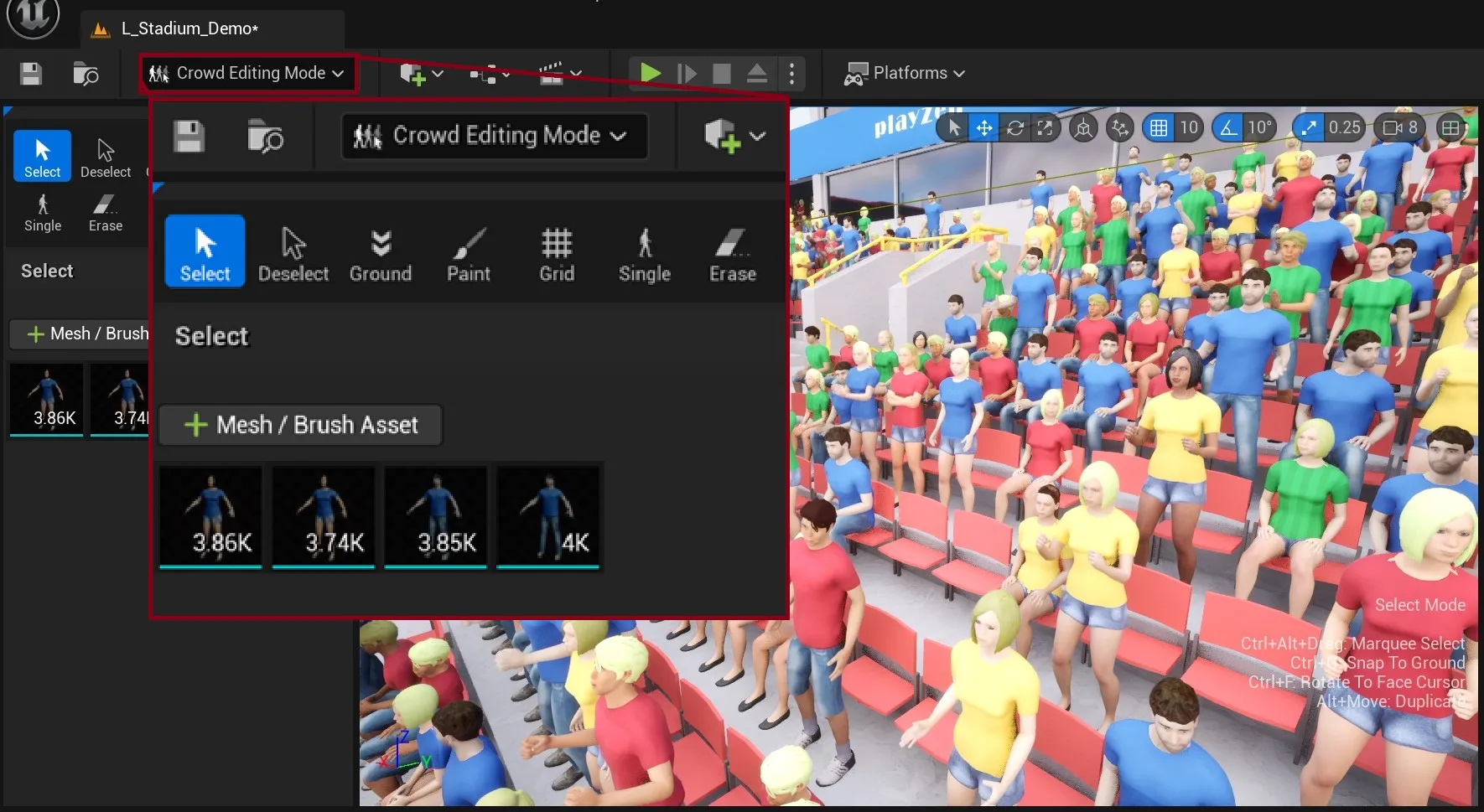Toggle rotation angle snapping
The image size is (1484, 812).
click(1227, 127)
